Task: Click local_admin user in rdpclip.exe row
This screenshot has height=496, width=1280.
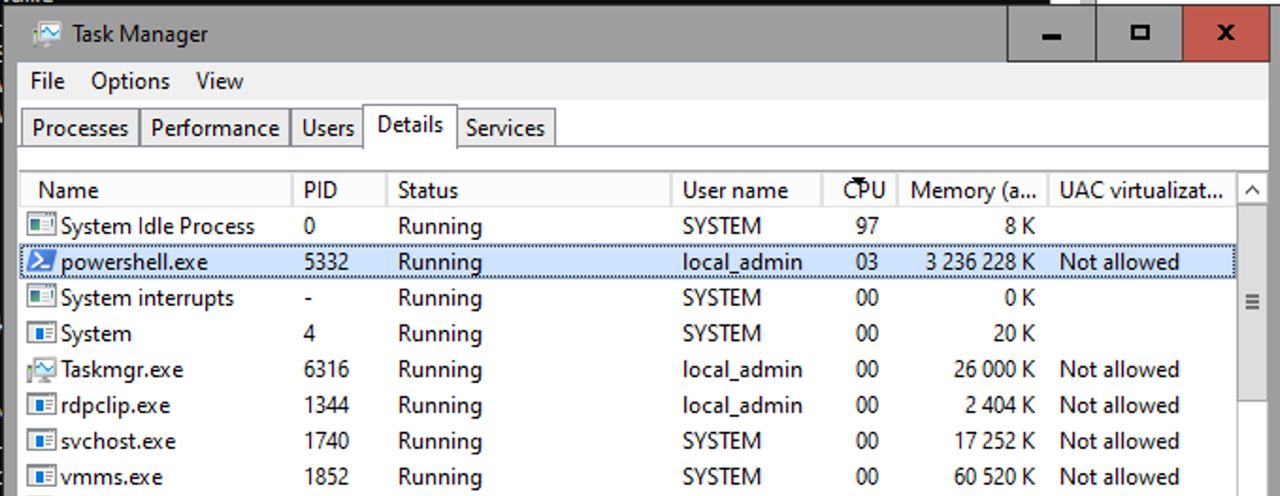Action: click(742, 406)
